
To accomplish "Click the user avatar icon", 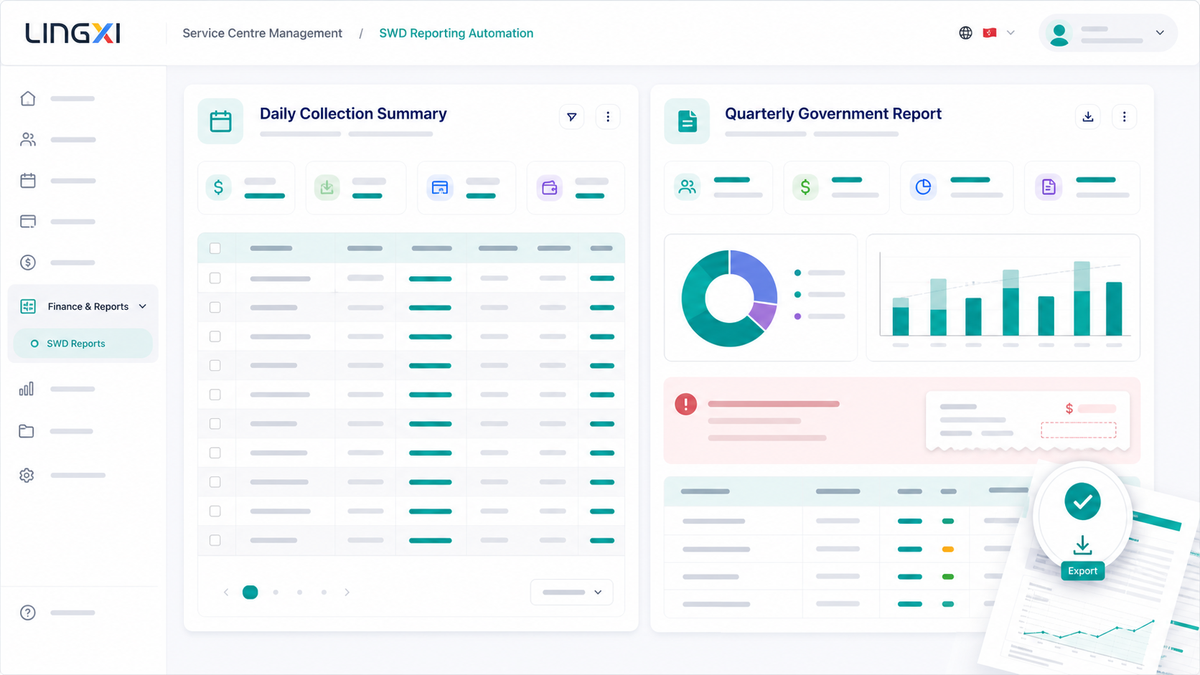I will [1060, 33].
